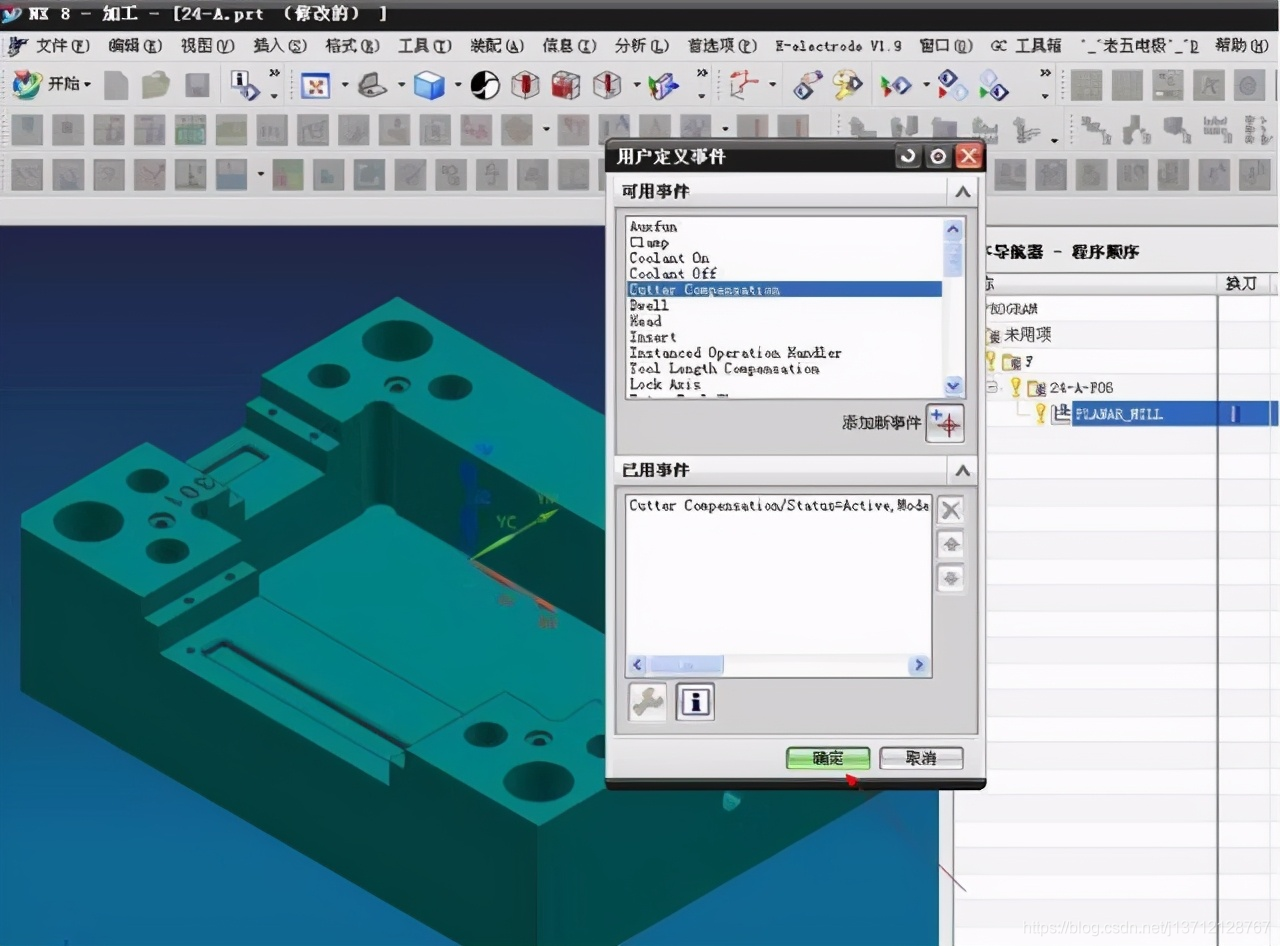Open dropdown arrow next to 开始
1280x946 pixels.
[88, 85]
